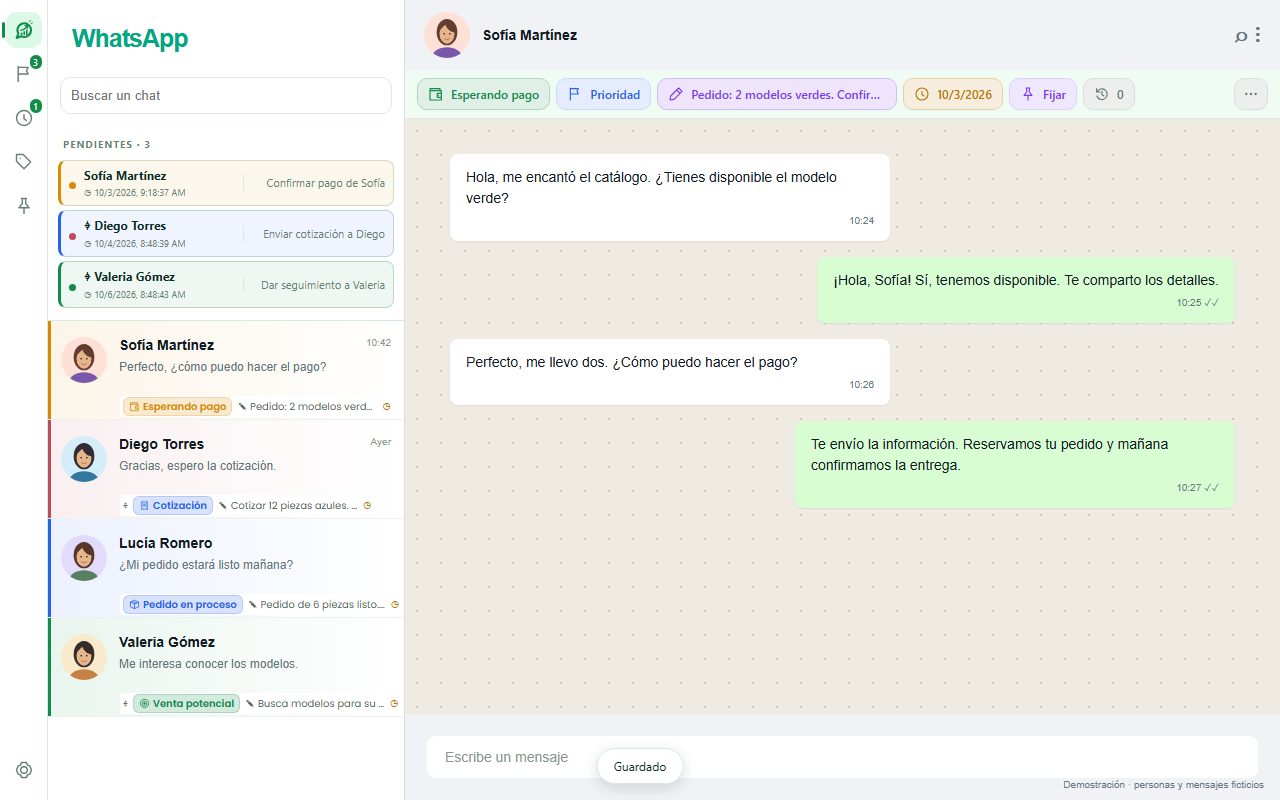Click Esperando pago tag in Sofía's chat row
The width and height of the screenshot is (1280, 800).
177,407
